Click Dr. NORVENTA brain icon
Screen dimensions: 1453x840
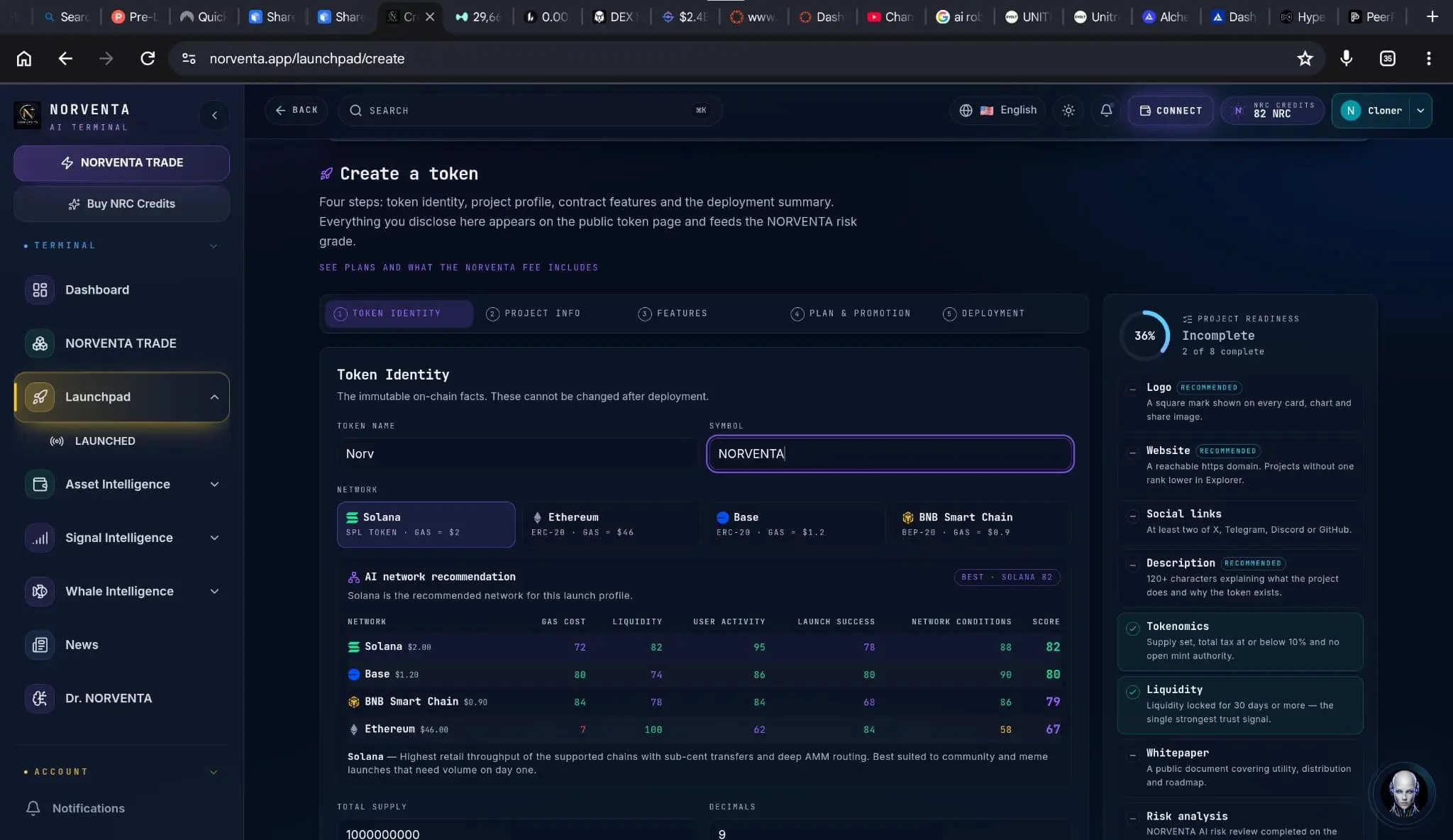click(x=40, y=698)
